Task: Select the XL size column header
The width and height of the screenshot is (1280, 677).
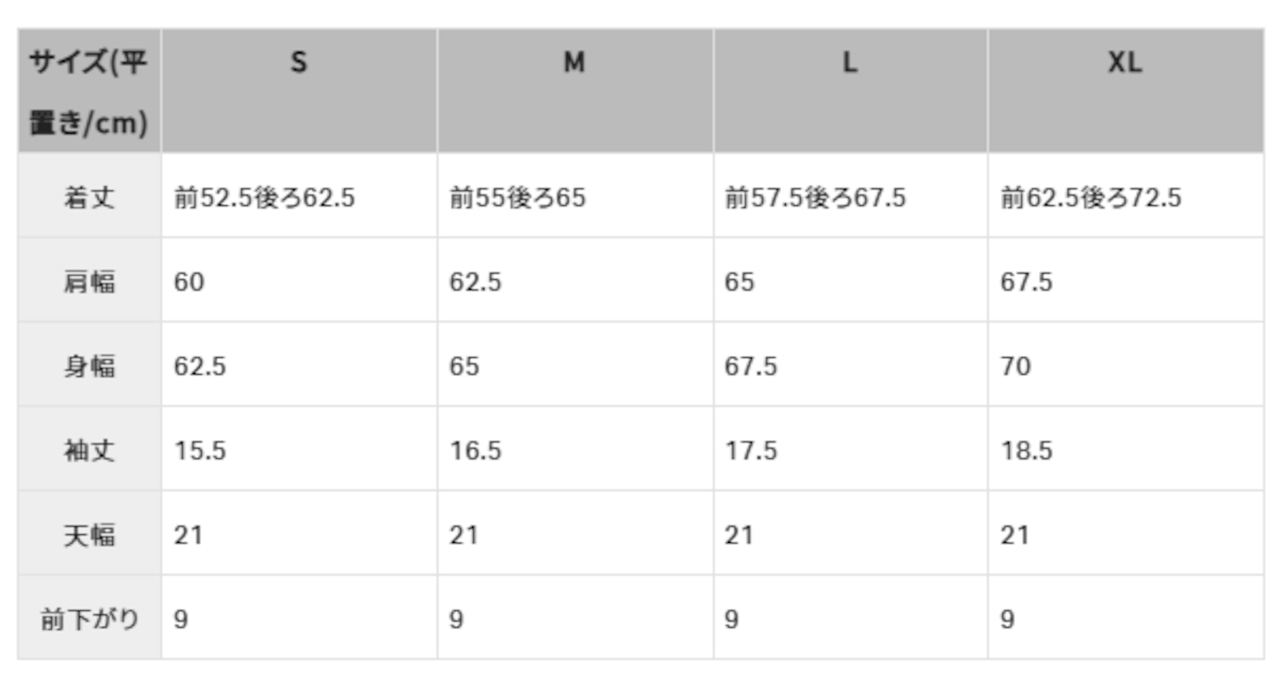Action: [x=1126, y=91]
